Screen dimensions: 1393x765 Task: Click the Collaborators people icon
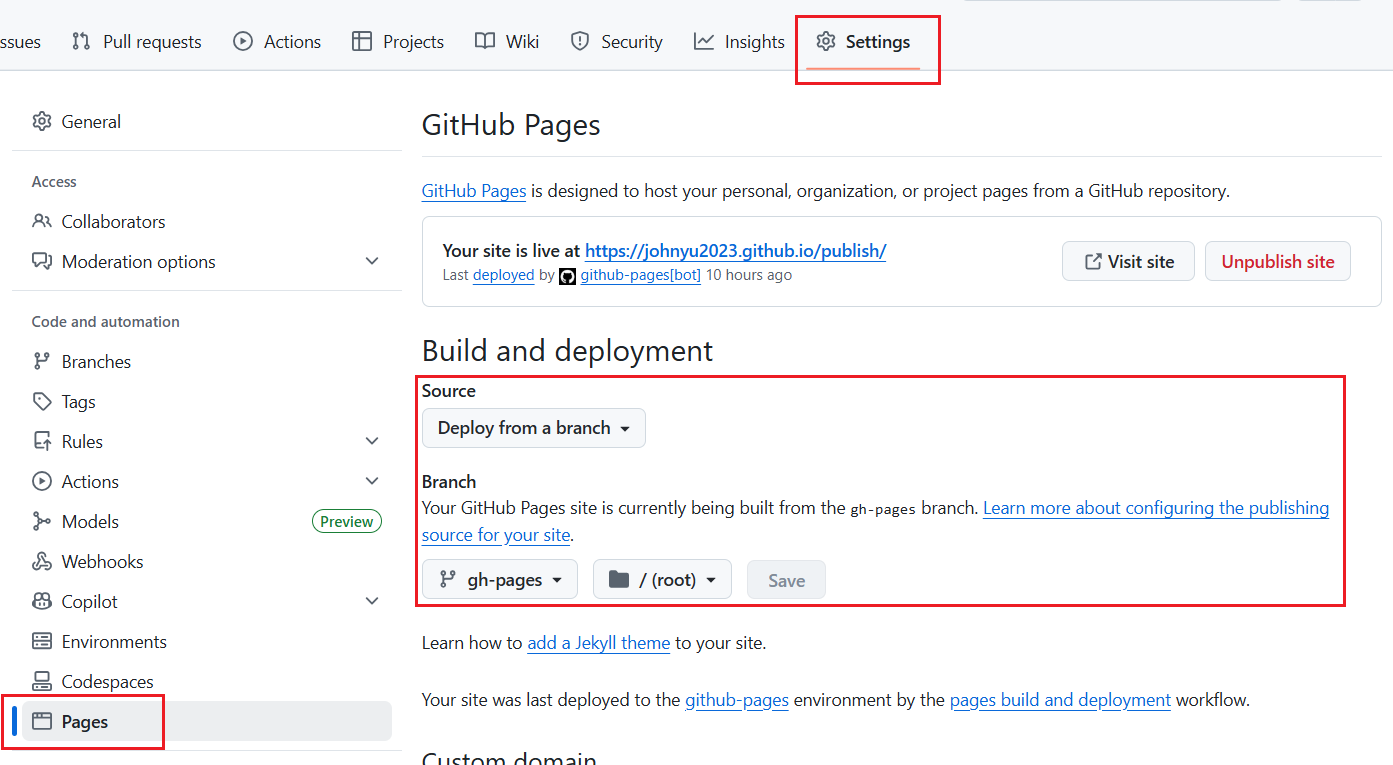(x=42, y=221)
